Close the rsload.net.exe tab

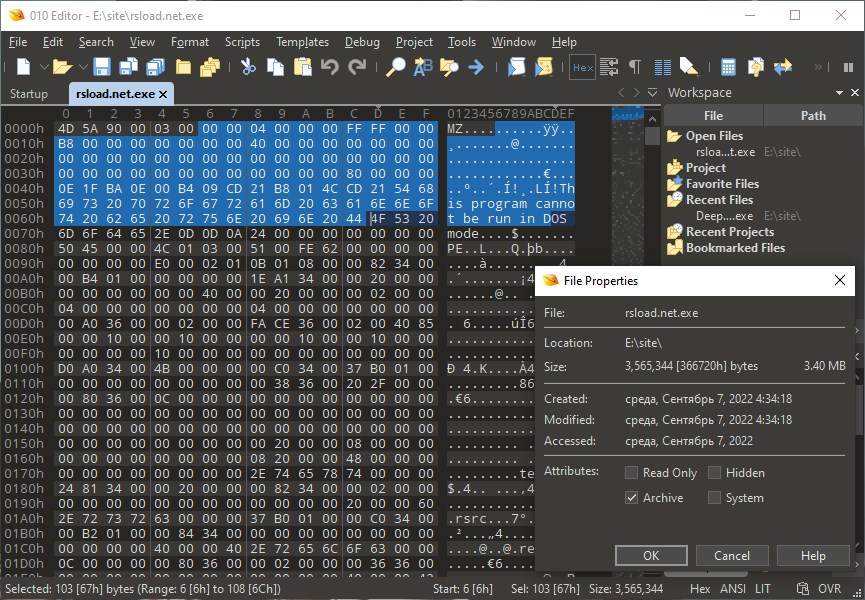tap(163, 94)
